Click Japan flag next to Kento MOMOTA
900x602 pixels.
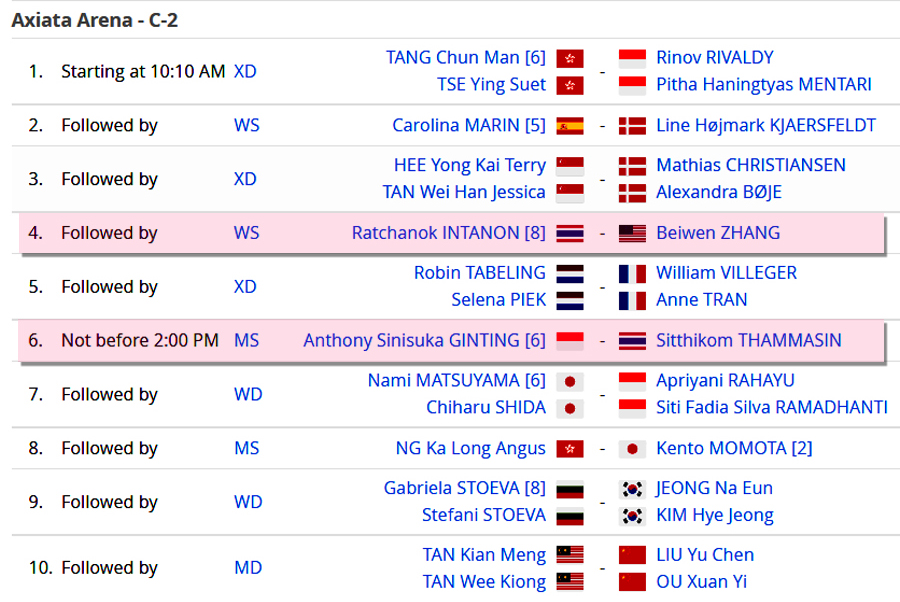(632, 449)
